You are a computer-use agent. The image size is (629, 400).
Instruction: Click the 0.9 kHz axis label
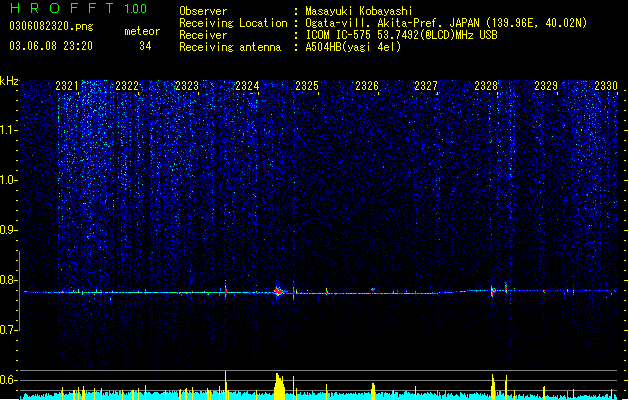point(8,230)
